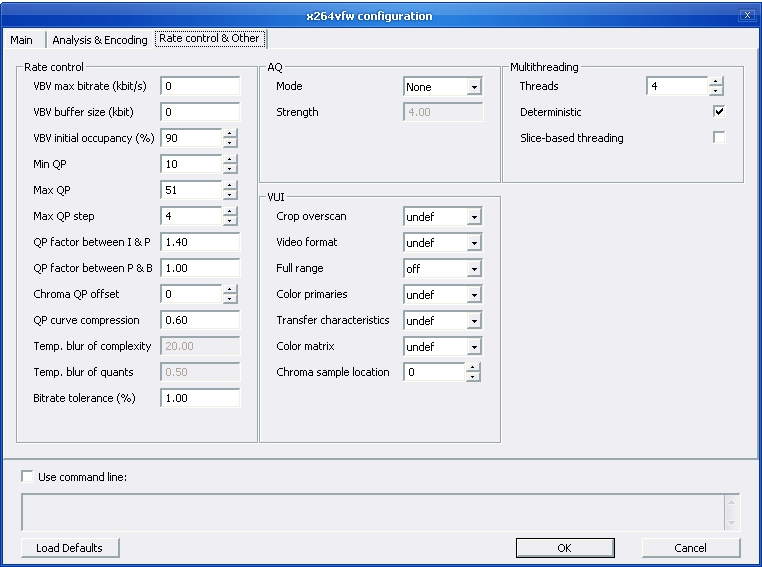
Task: Expand the Full range dropdown
Action: (473, 269)
